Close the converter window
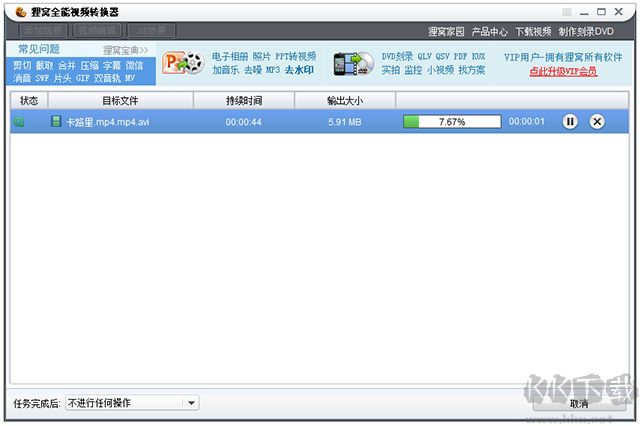This screenshot has height=426, width=640. coord(618,12)
